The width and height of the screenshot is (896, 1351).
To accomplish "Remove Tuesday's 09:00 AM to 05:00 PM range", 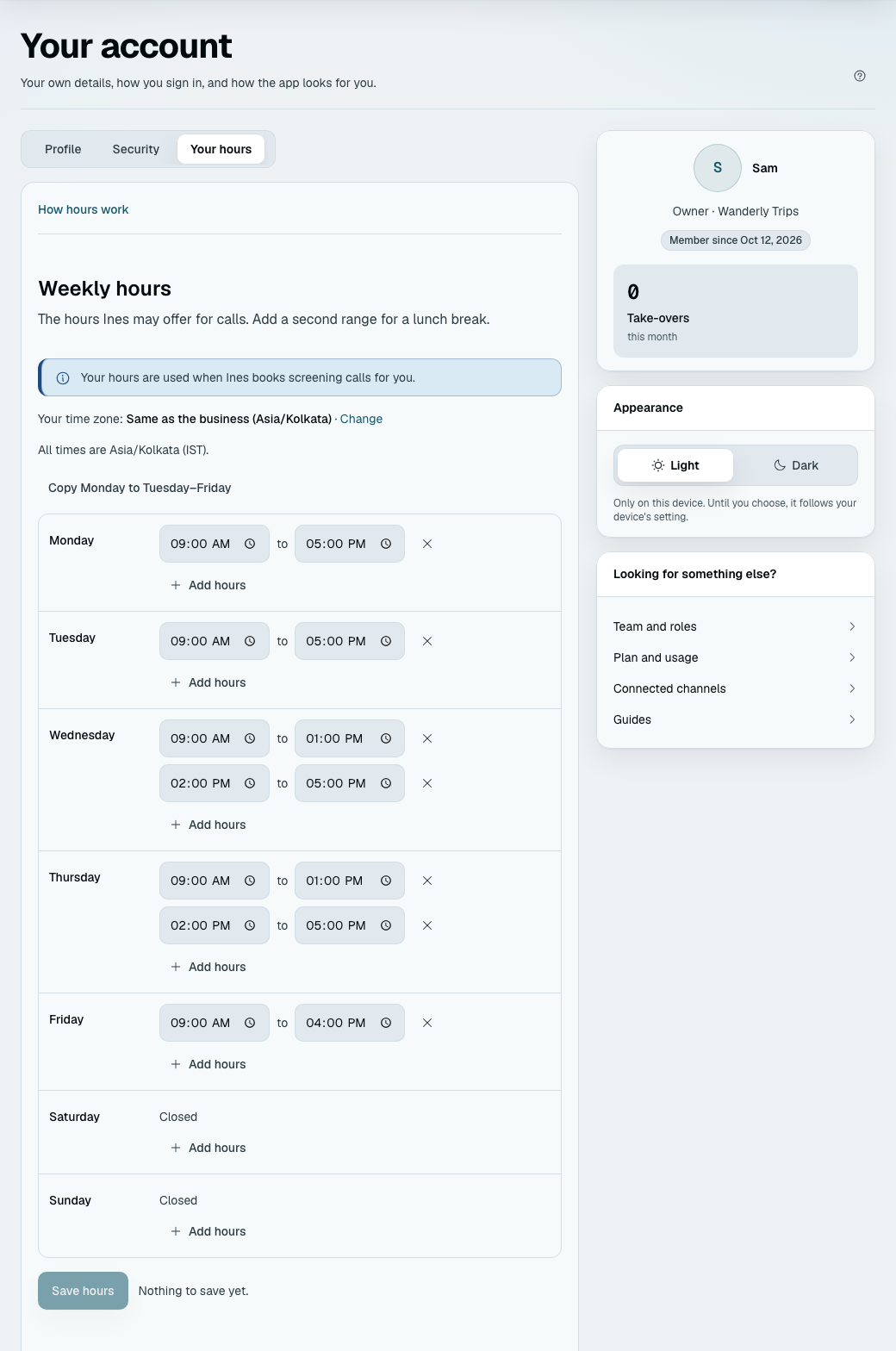I will point(427,641).
